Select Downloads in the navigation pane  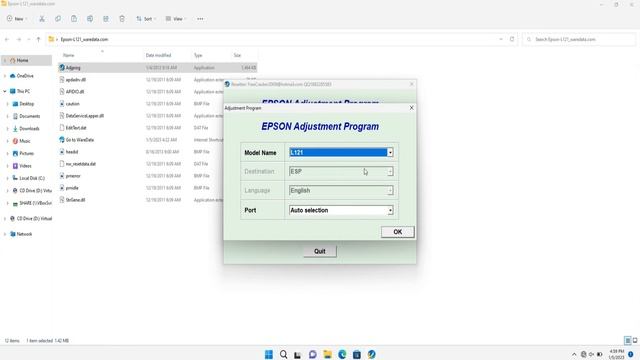[29, 129]
